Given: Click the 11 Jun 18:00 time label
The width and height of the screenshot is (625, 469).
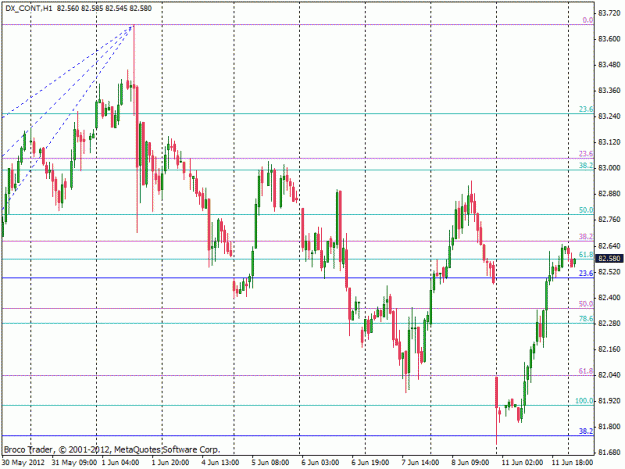Looking at the screenshot, I should (x=572, y=462).
